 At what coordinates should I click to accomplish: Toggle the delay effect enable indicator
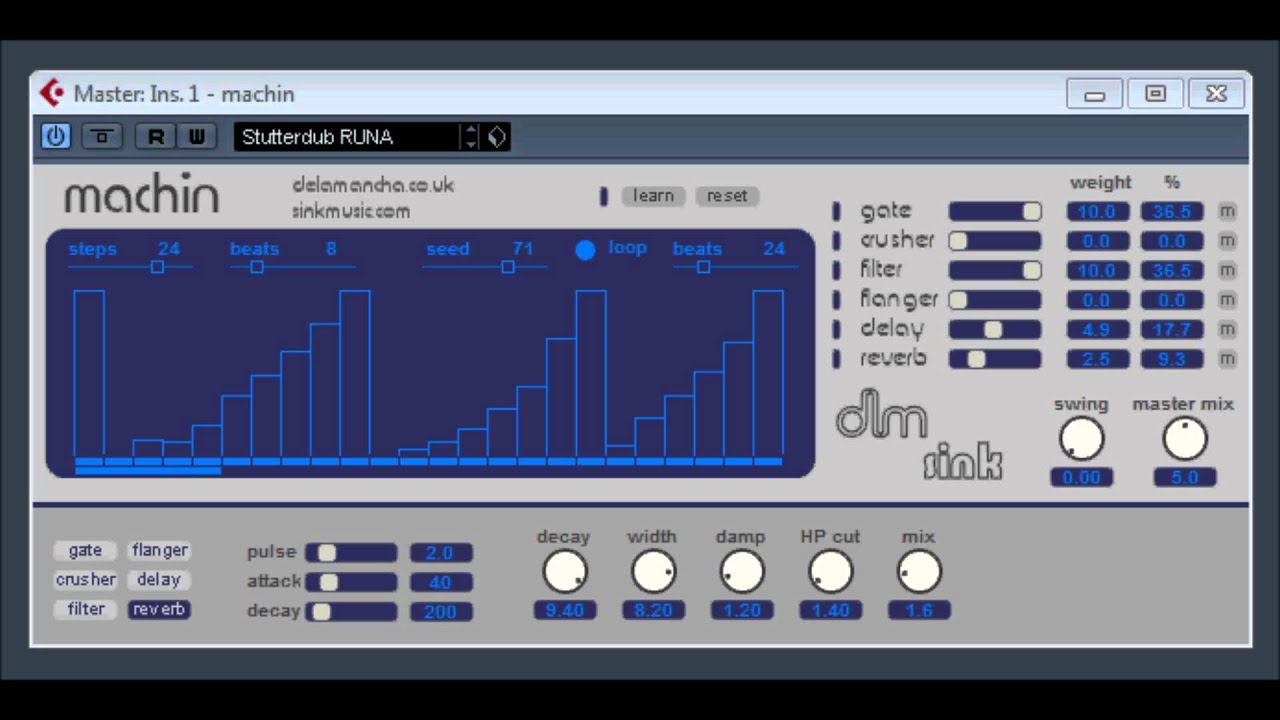pos(837,329)
